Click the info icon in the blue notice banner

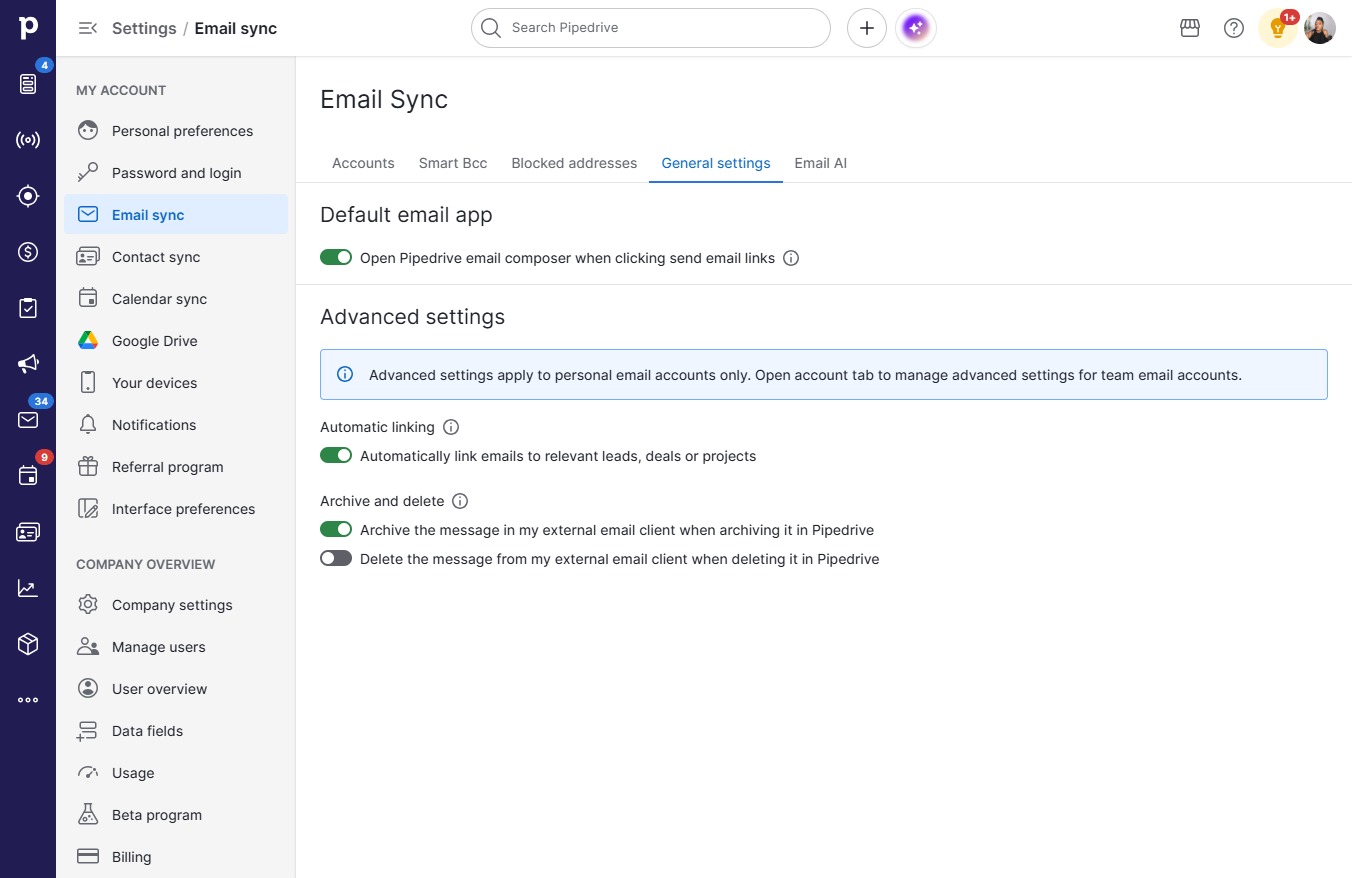tap(345, 375)
